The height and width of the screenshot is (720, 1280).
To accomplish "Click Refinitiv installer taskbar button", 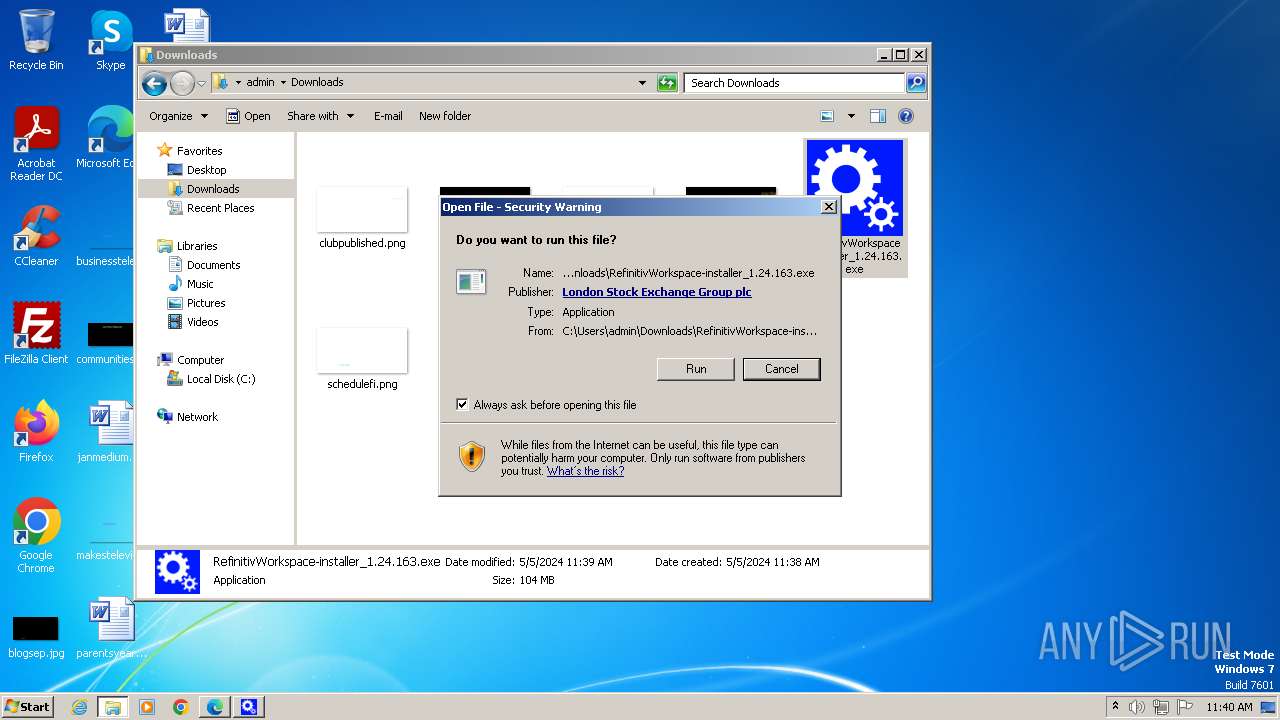I will pos(249,707).
